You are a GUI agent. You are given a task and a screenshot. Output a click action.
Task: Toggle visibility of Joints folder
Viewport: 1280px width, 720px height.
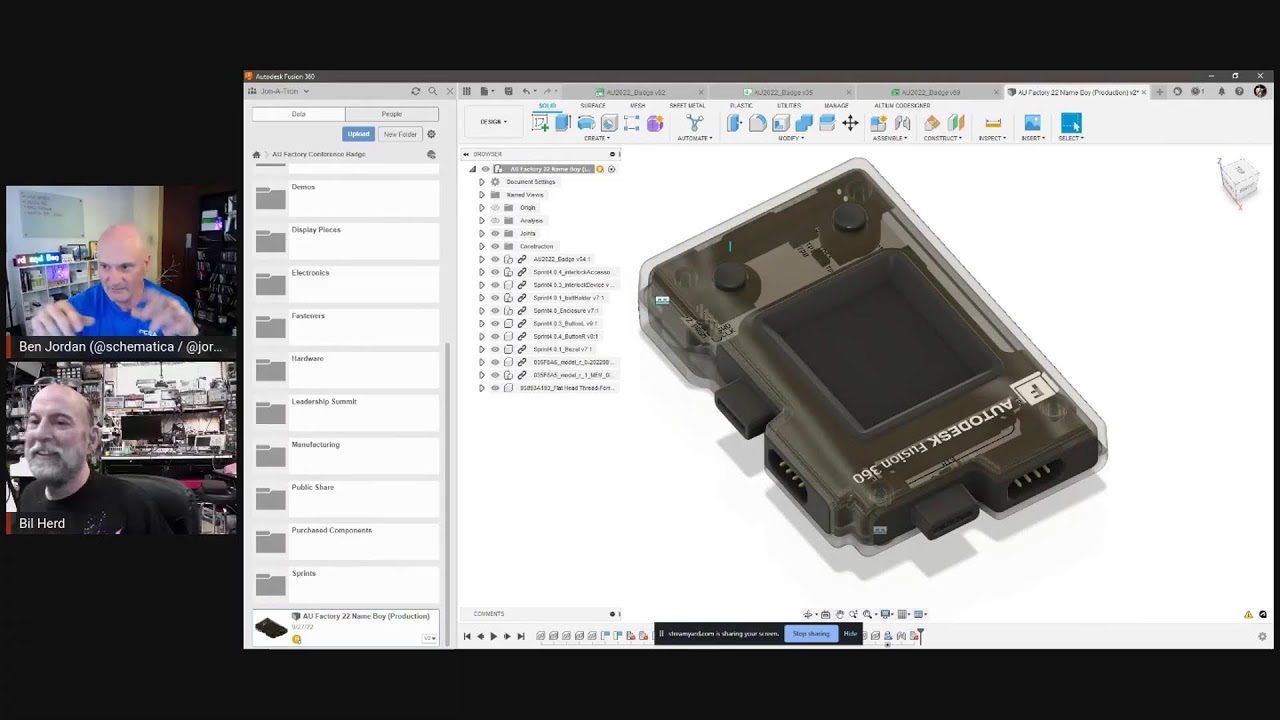[495, 233]
